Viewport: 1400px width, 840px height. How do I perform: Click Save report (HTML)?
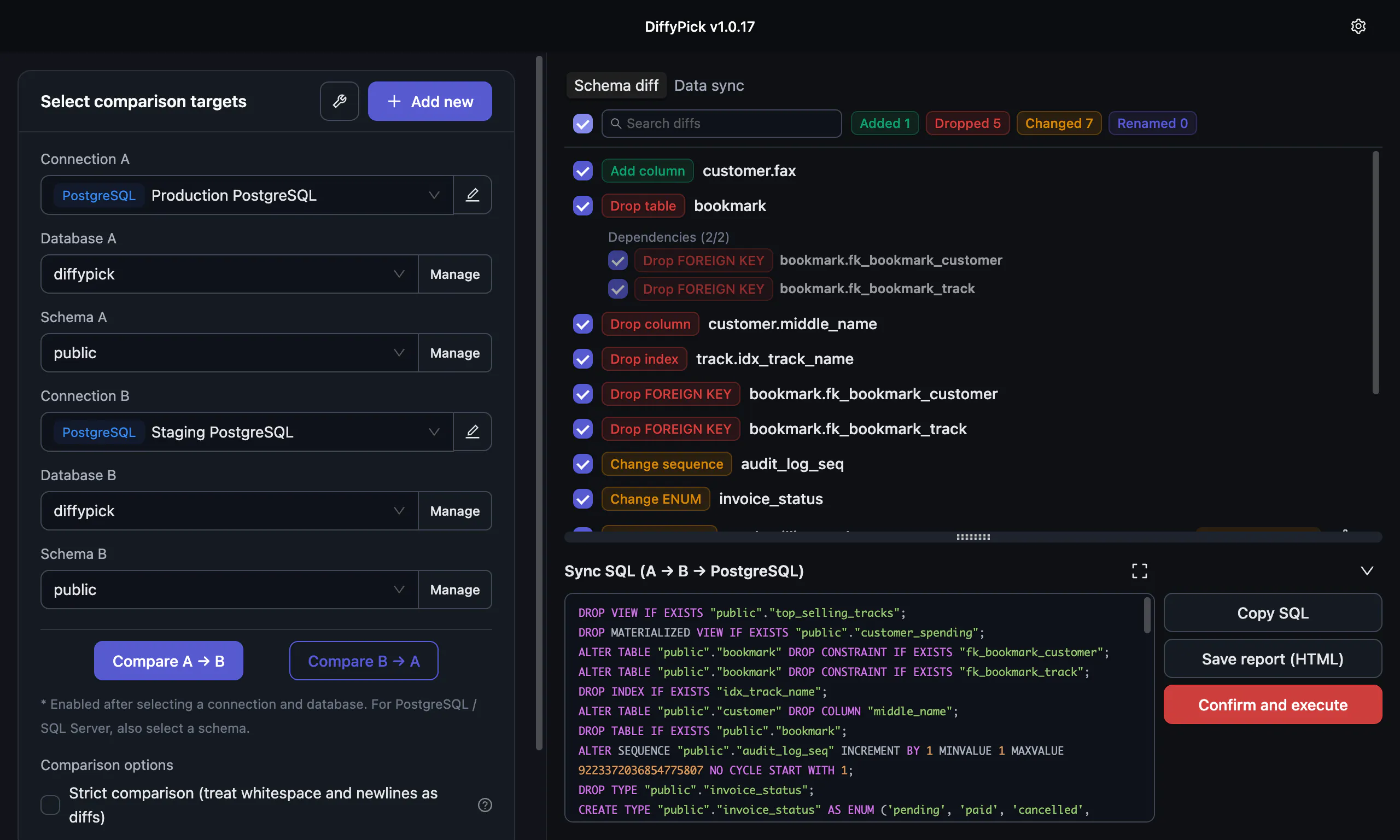1273,659
